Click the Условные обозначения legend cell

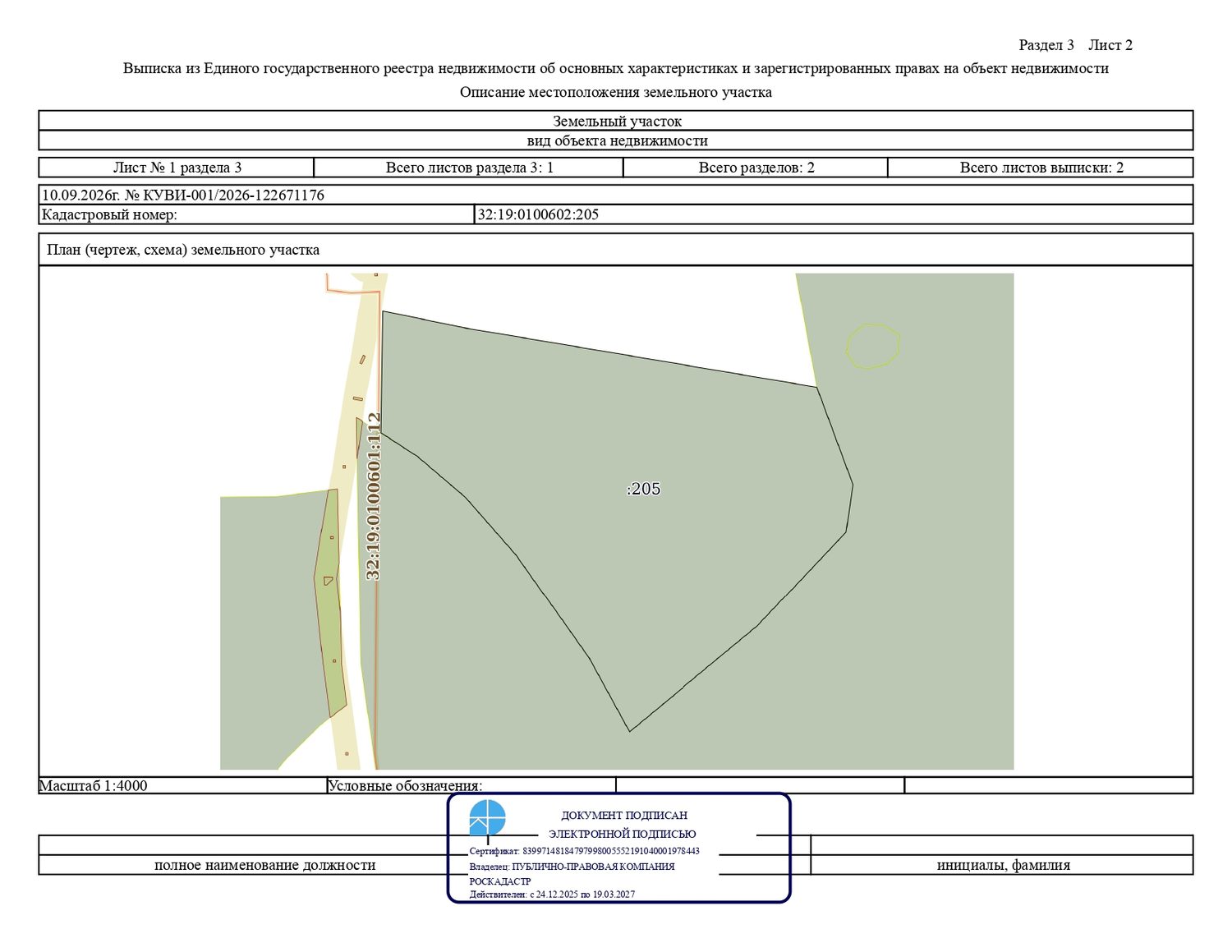471,785
